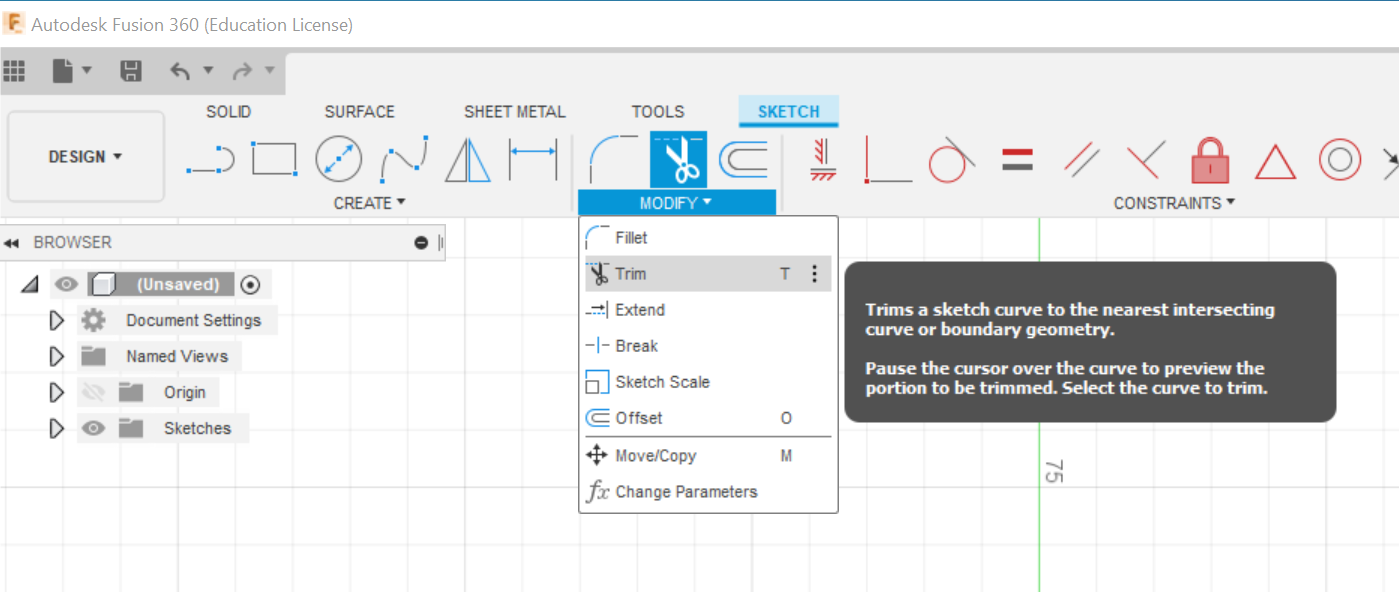This screenshot has width=1399, height=592.
Task: Apply the Equal constraint icon
Action: click(1017, 159)
